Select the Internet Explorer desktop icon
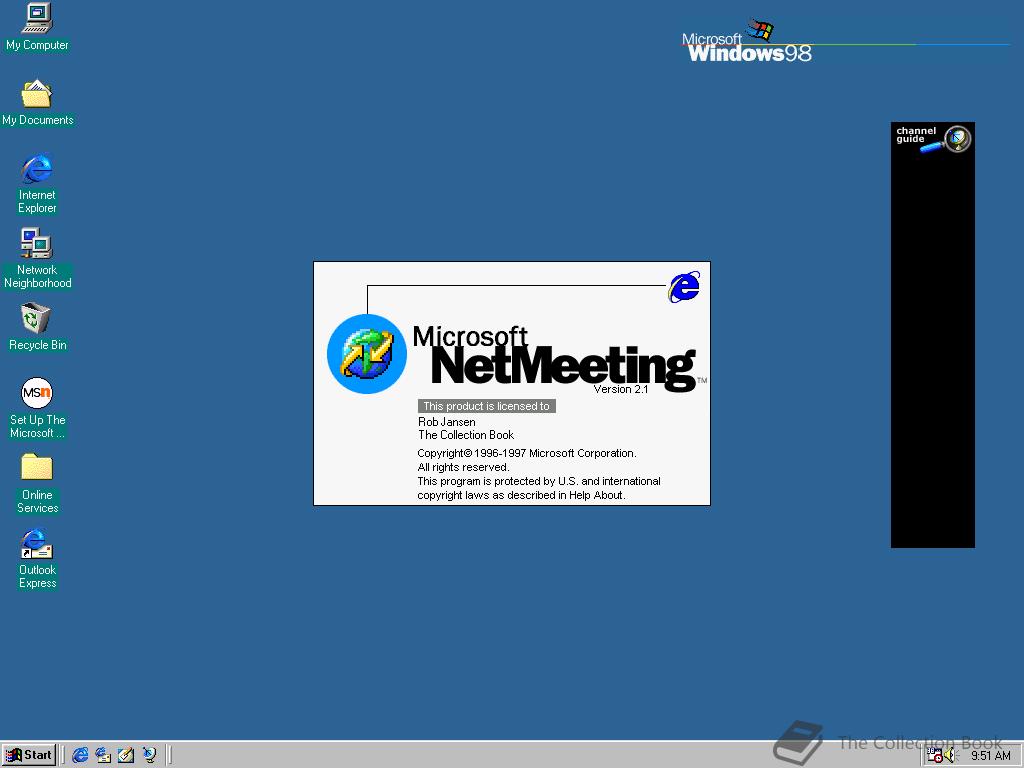 37,184
